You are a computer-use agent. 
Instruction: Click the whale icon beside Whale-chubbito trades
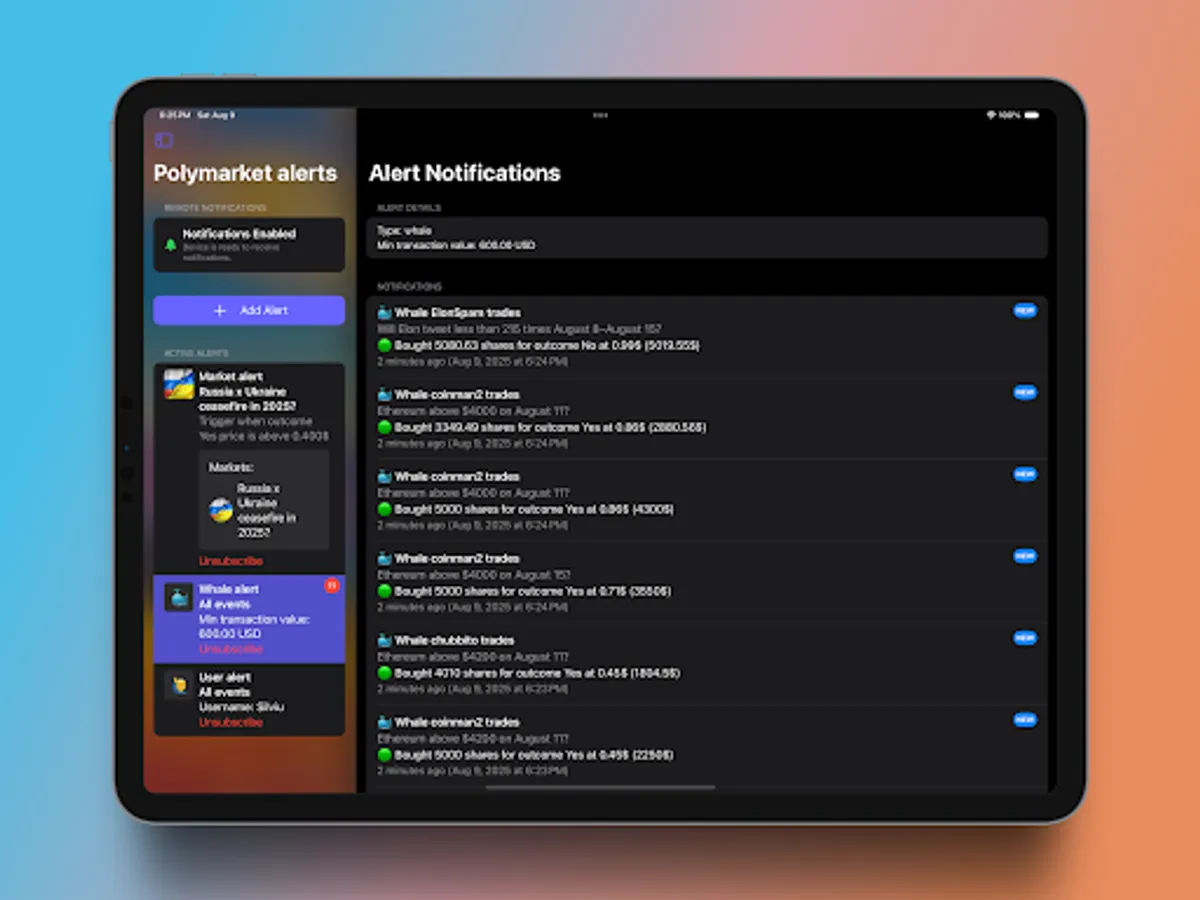pyautogui.click(x=382, y=640)
